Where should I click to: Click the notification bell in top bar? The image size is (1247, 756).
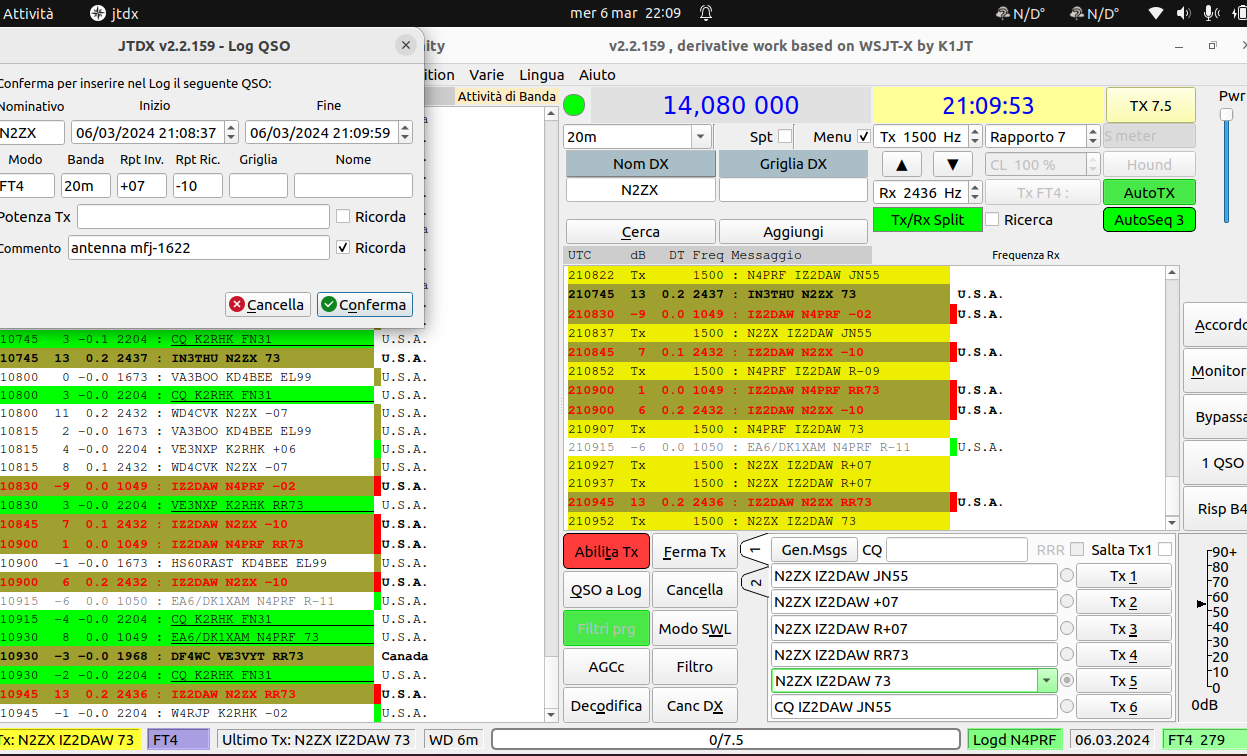(706, 13)
